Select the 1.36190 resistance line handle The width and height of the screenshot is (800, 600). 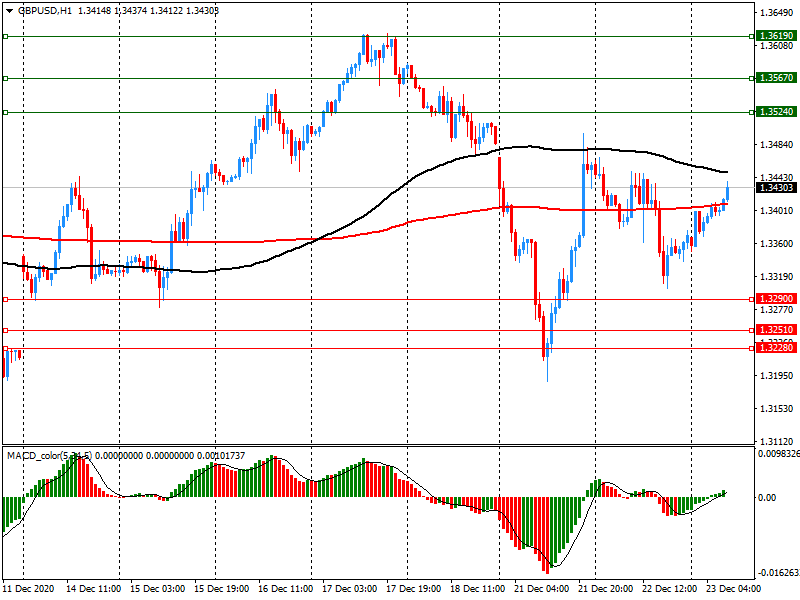pos(5,36)
